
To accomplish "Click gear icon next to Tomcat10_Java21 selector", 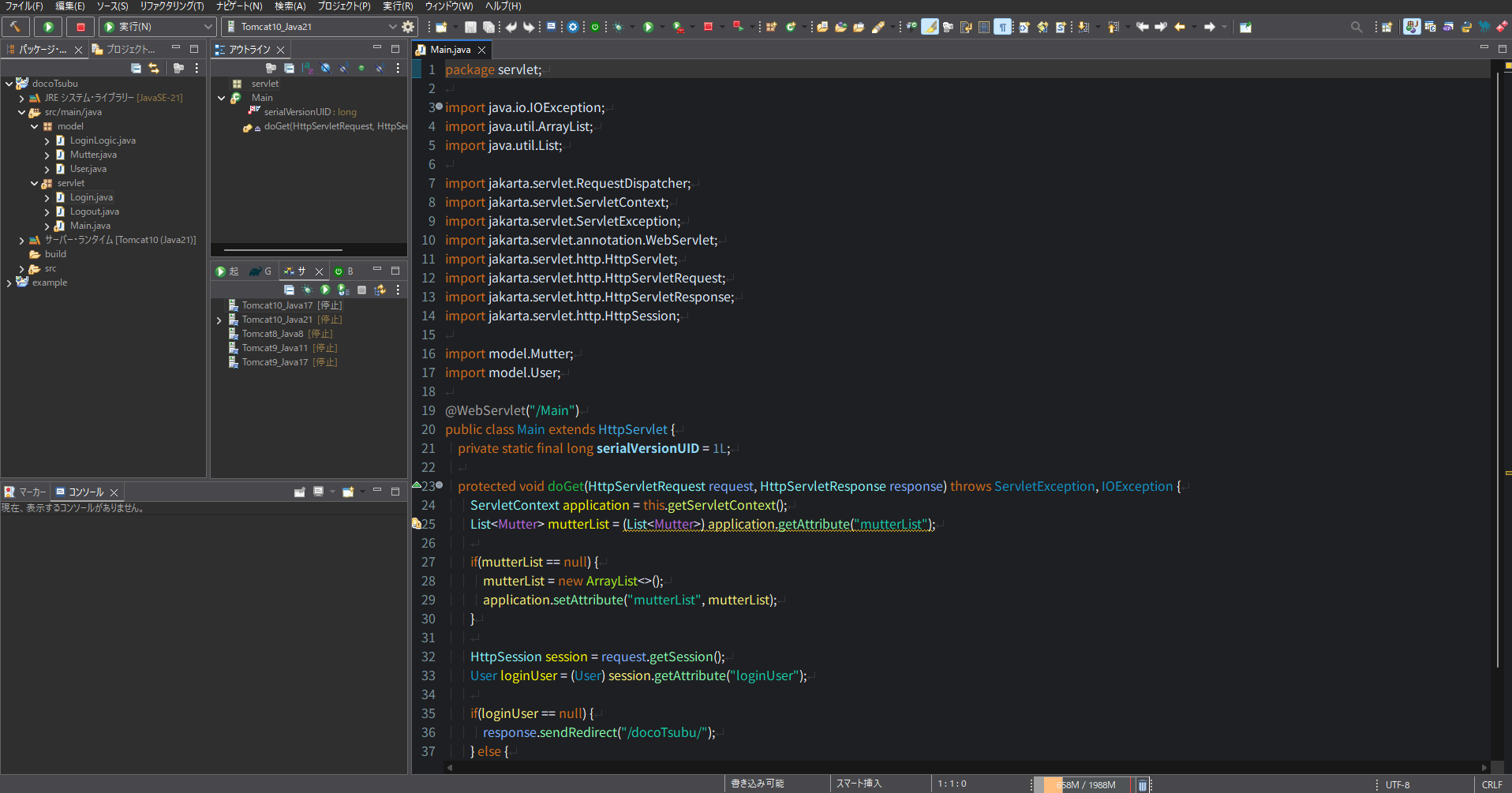I will pos(408,27).
